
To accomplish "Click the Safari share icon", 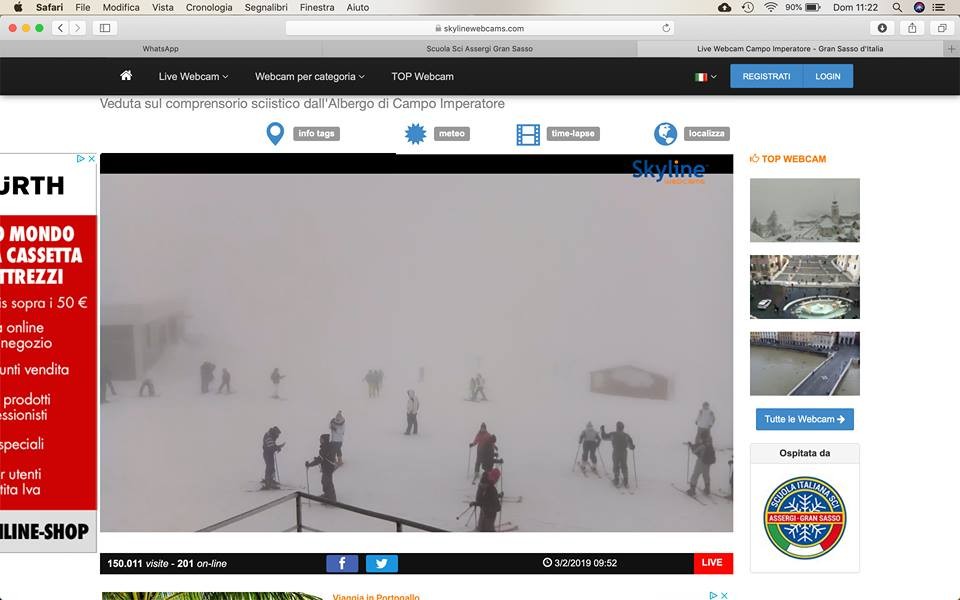I will [912, 28].
